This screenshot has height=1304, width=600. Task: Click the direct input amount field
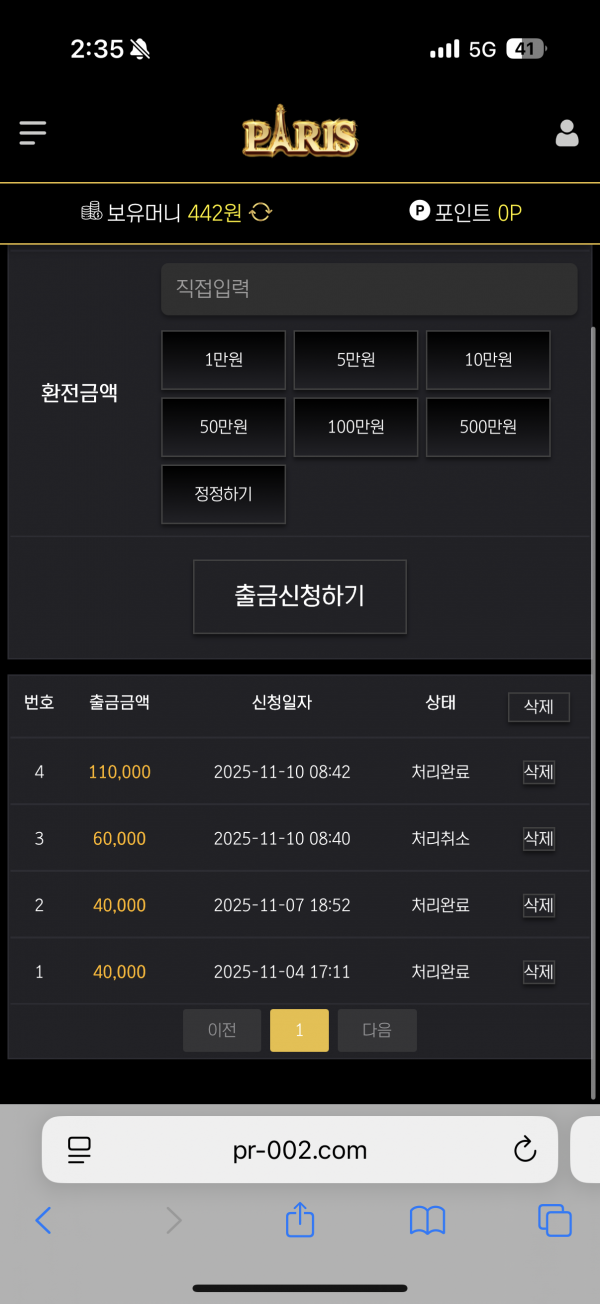(369, 289)
